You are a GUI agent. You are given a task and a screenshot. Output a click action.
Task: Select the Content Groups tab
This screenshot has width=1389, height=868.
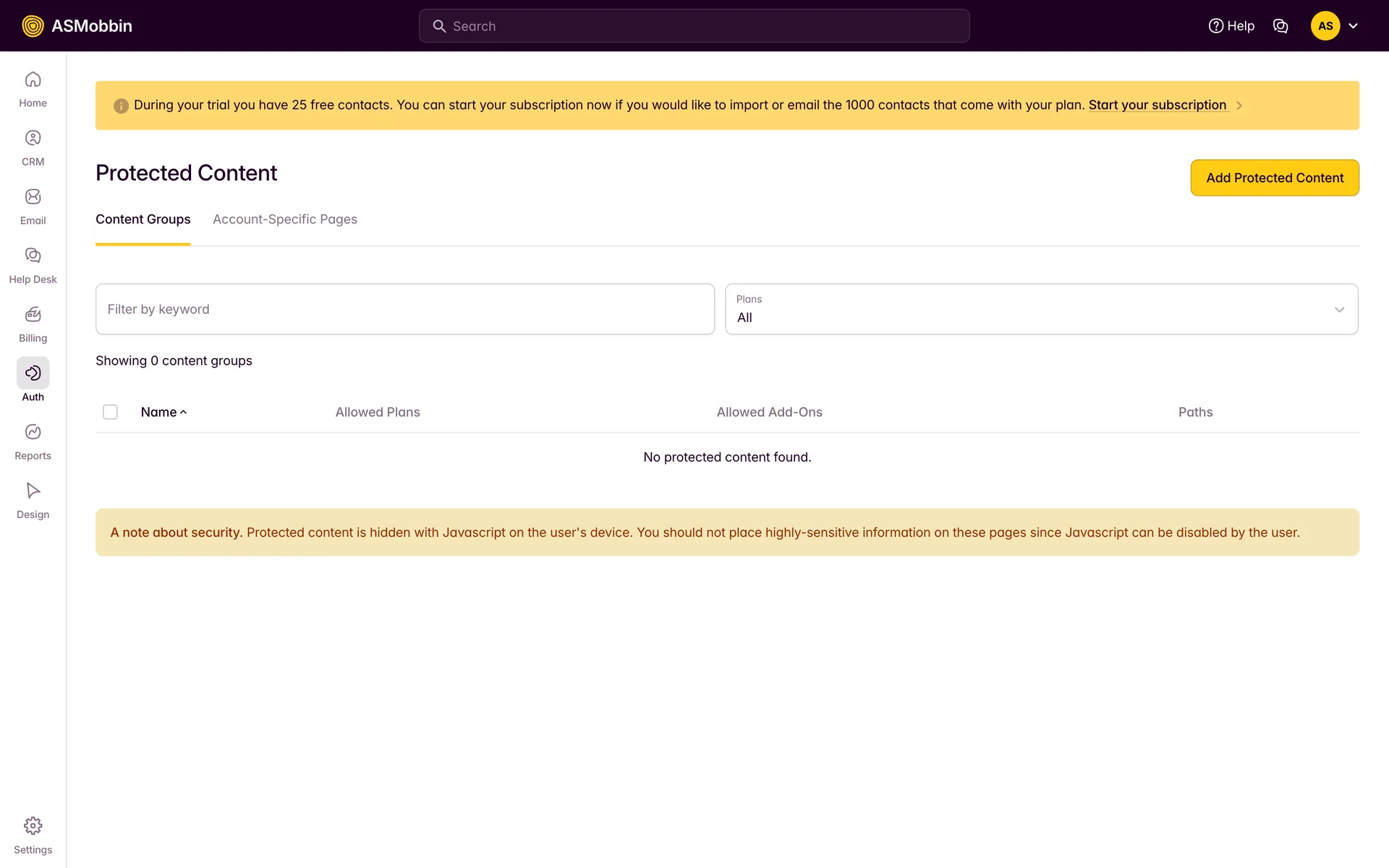[x=143, y=219]
